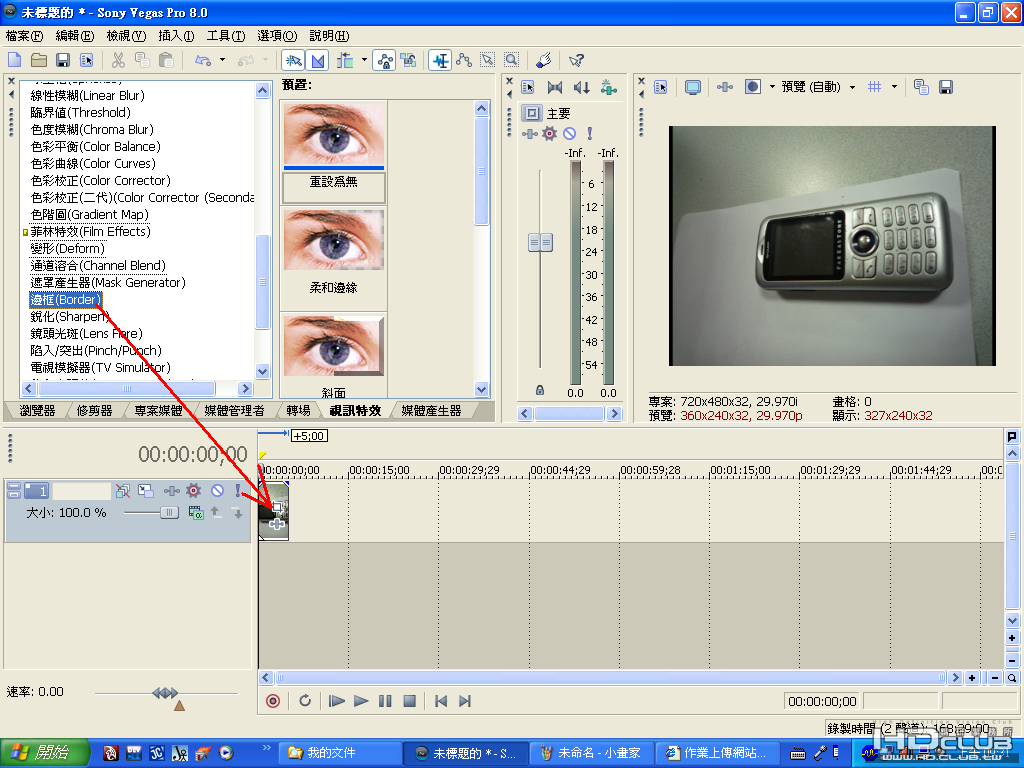Click the Record button in transport bar

click(273, 701)
